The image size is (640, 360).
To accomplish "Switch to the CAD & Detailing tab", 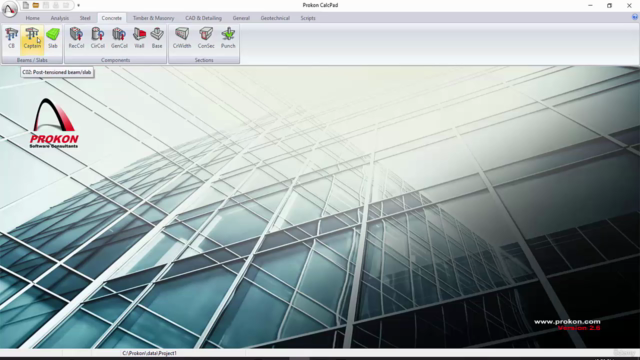I will 203,18.
